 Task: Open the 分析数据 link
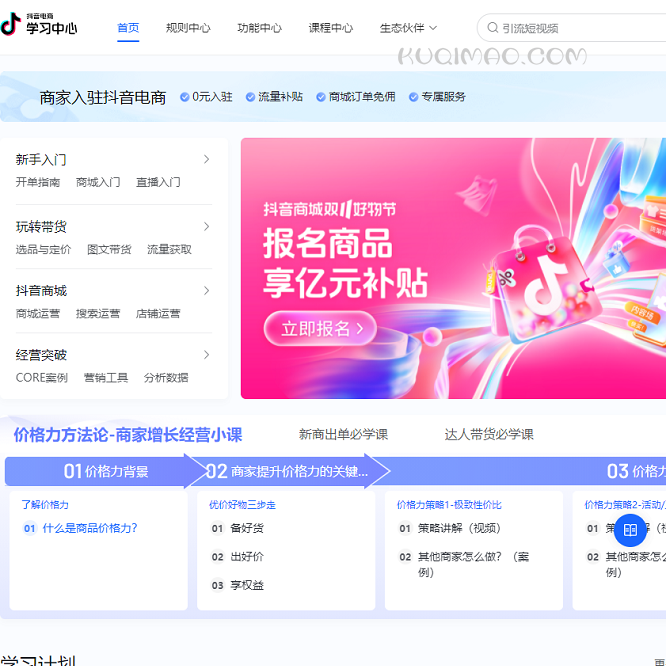point(166,378)
